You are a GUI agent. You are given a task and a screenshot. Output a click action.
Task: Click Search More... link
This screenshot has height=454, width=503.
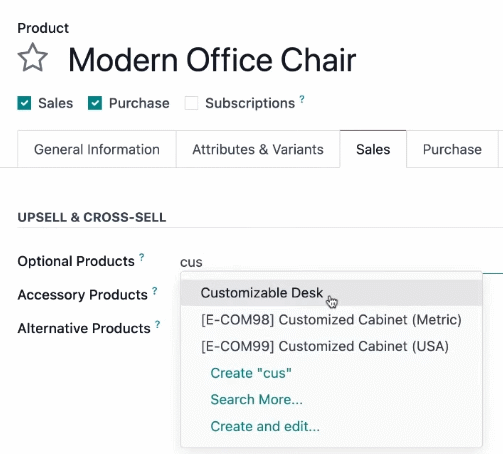pos(257,400)
